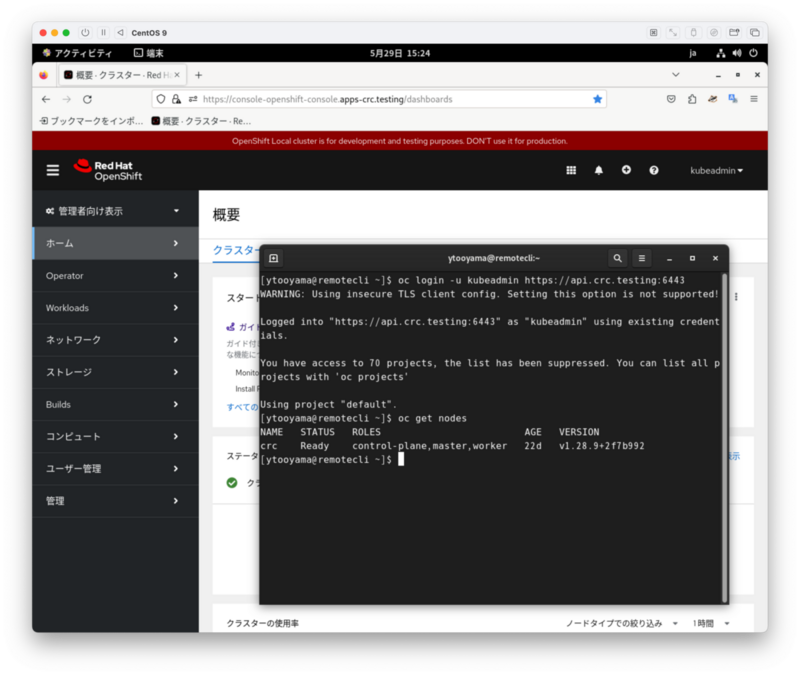Image resolution: width=800 pixels, height=675 pixels.
Task: Click the Red Hat OpenShift logo
Action: 108,170
